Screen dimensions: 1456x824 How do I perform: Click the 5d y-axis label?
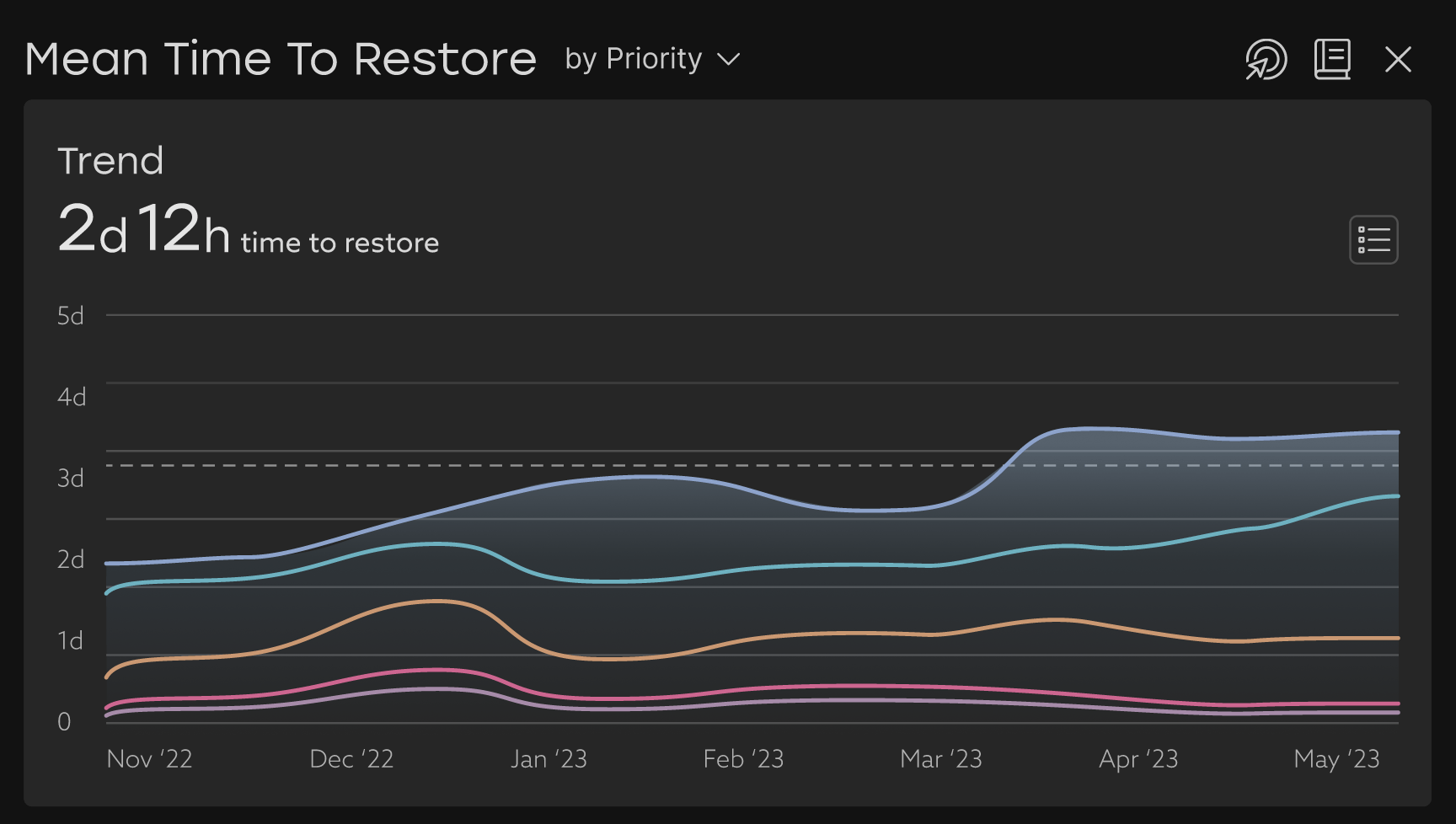pyautogui.click(x=71, y=316)
